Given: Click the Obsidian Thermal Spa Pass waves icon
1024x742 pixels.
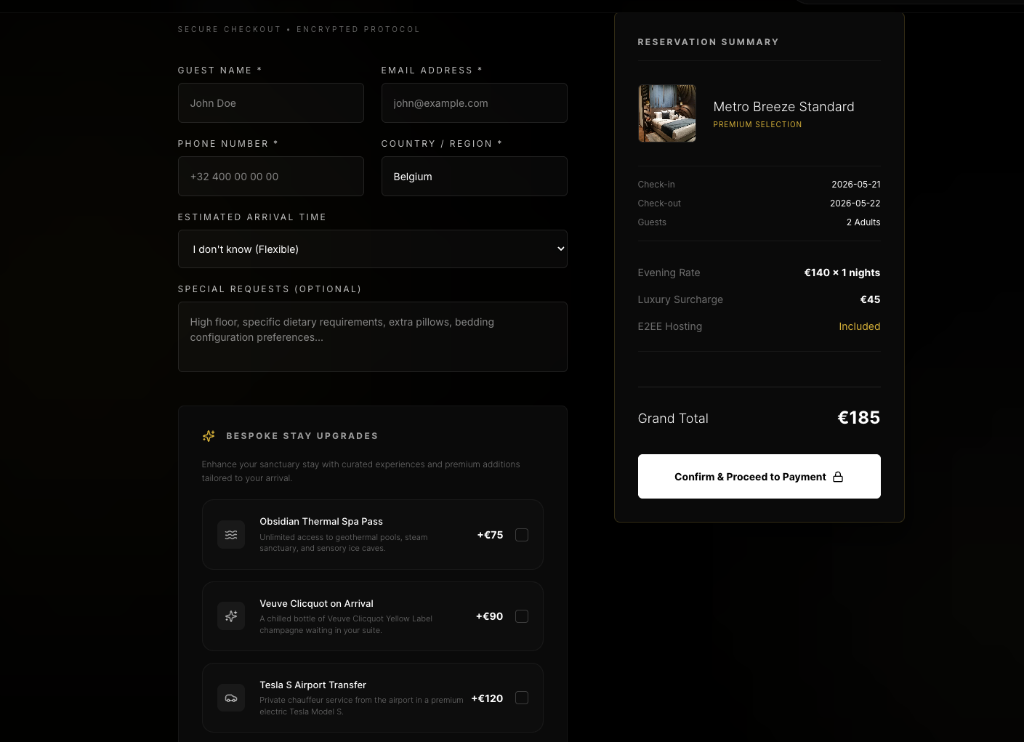Looking at the screenshot, I should 231,535.
